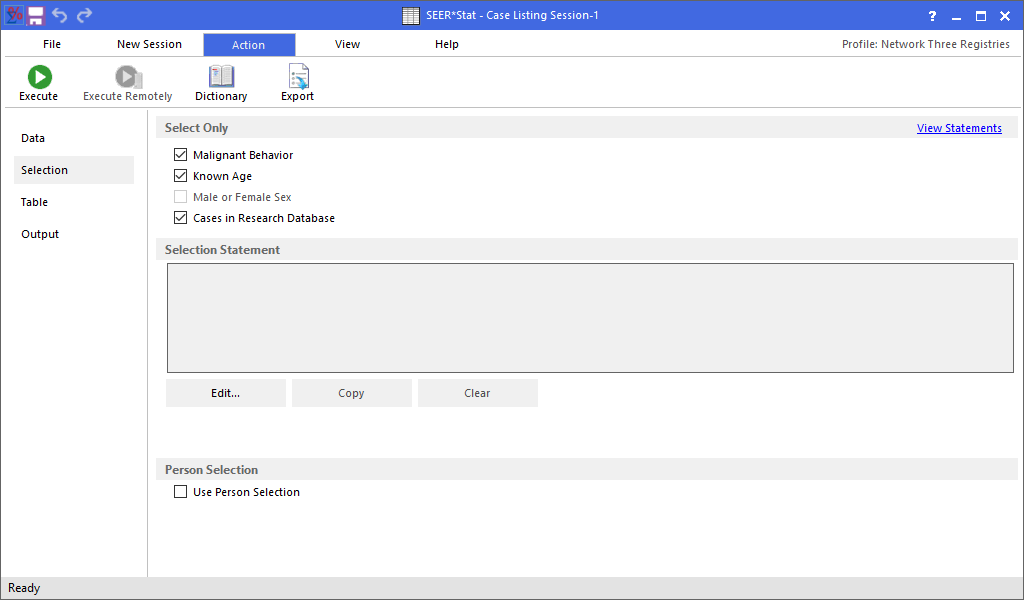Screen dimensions: 1024x600
Task: Click the help question mark icon
Action: tap(932, 15)
